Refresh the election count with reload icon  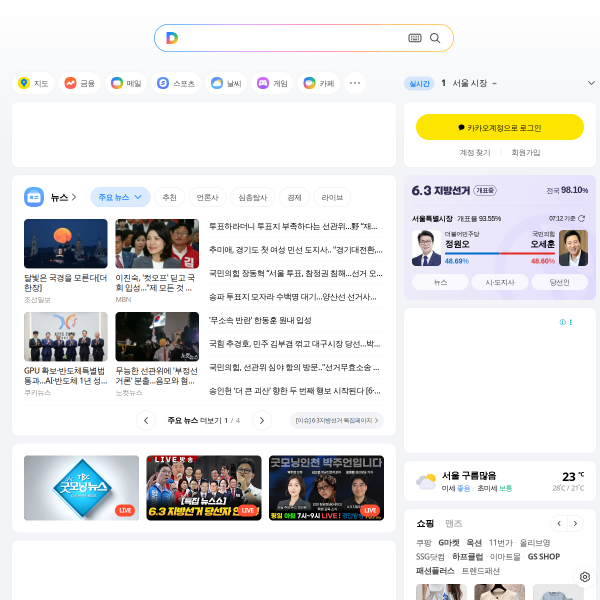[582, 218]
